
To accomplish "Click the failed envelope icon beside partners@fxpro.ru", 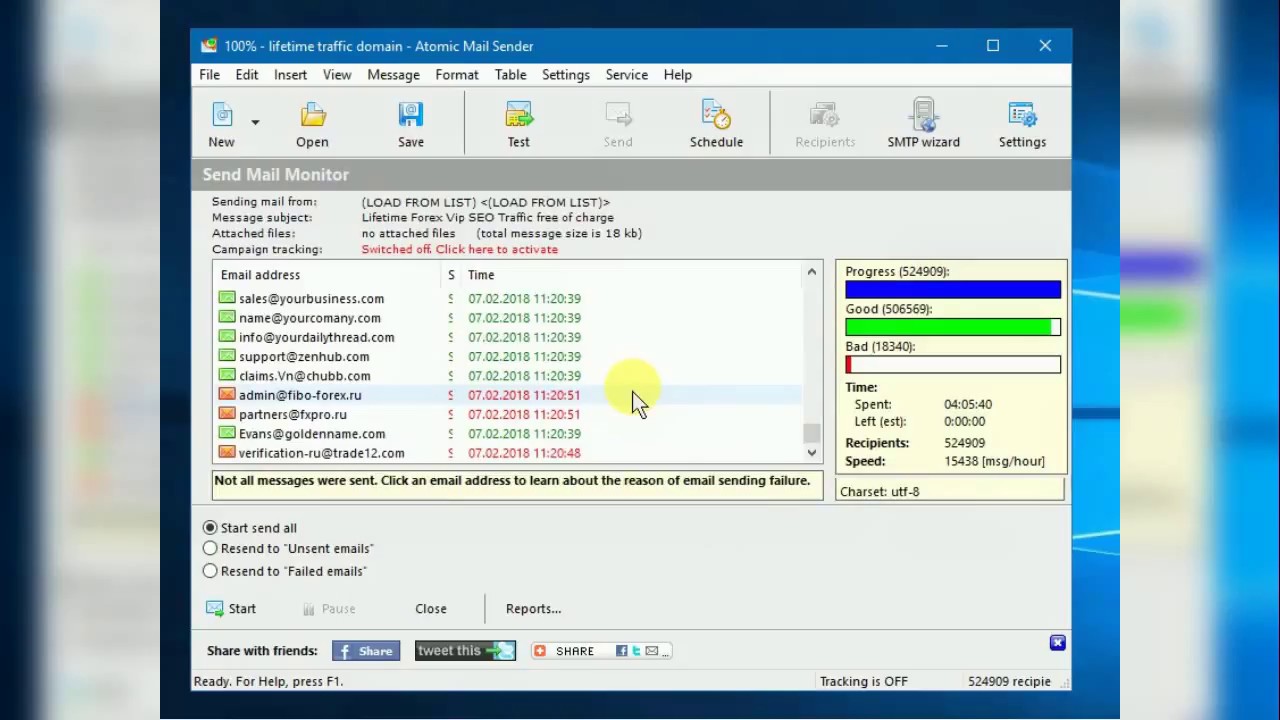I will point(227,414).
